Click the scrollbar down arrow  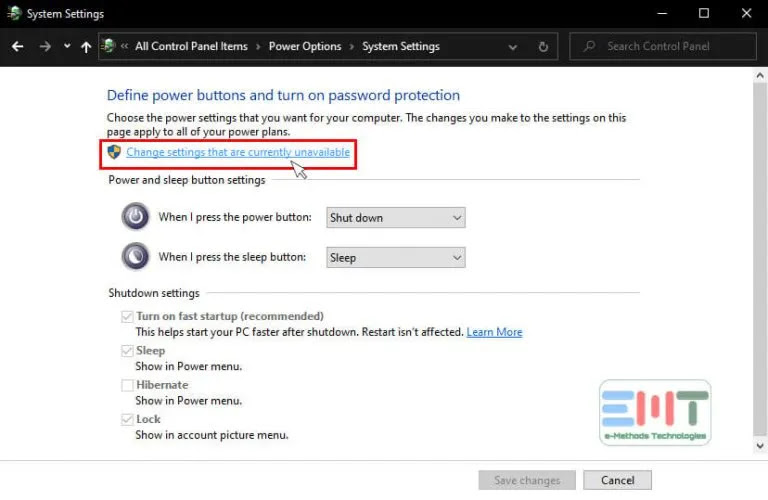[760, 446]
